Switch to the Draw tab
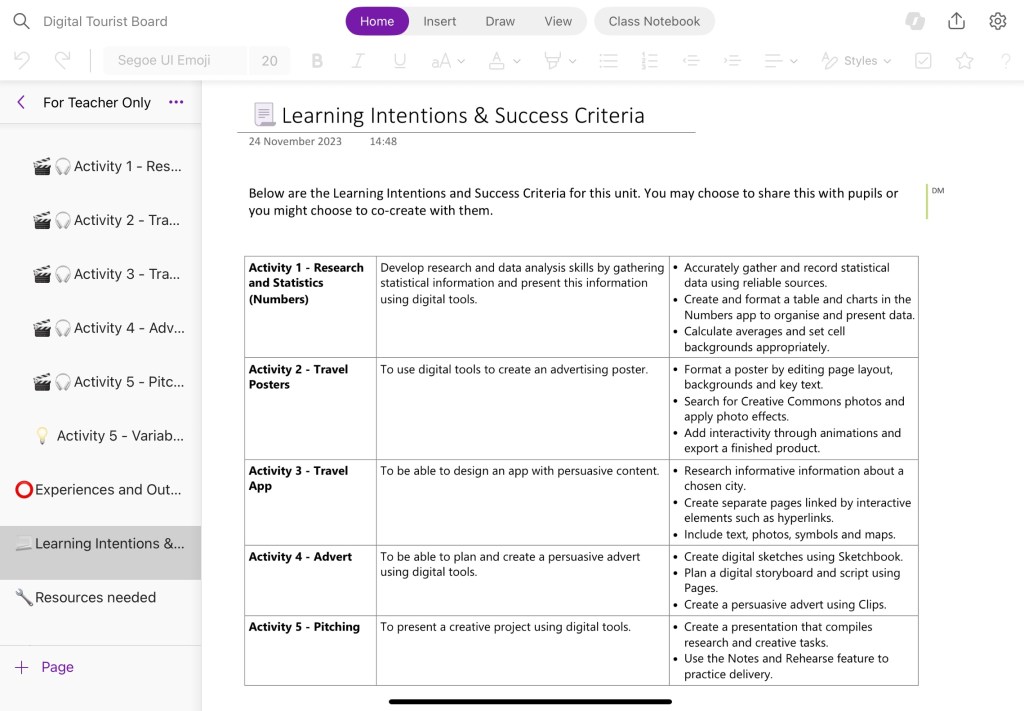Image resolution: width=1024 pixels, height=711 pixels. (500, 21)
